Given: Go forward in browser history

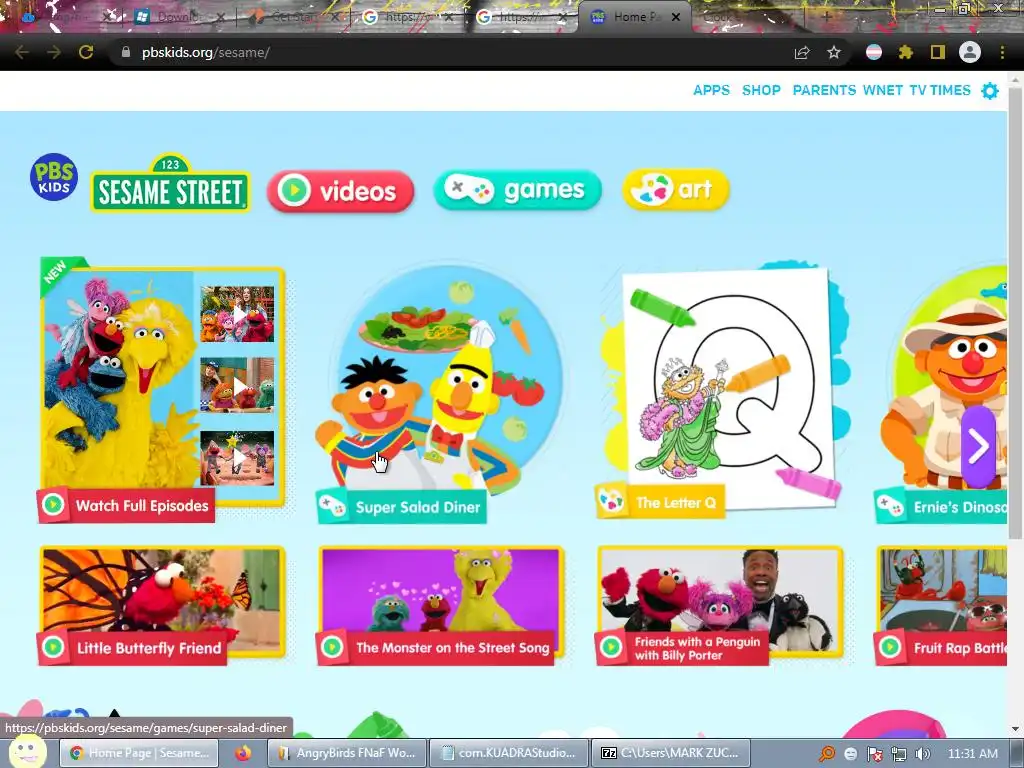Looking at the screenshot, I should [x=54, y=52].
